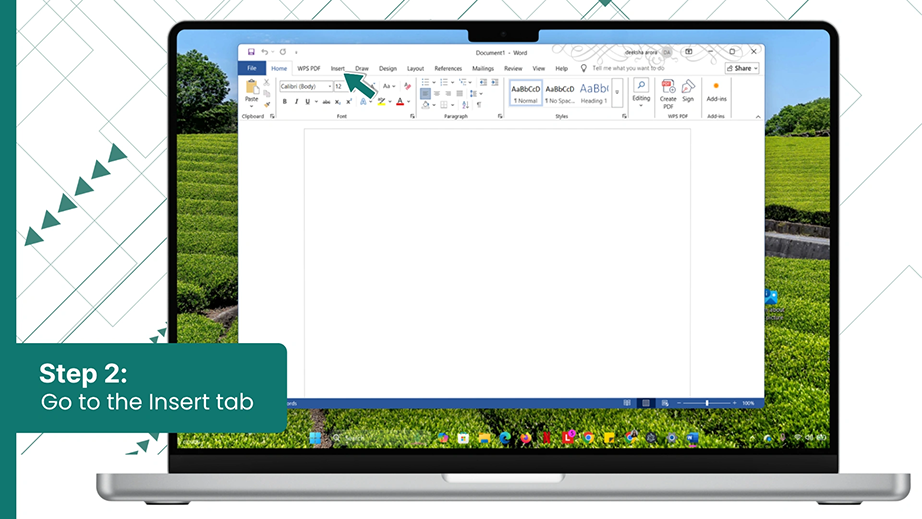Image resolution: width=922 pixels, height=519 pixels.
Task: Click the Save icon in the title bar
Action: pos(251,52)
